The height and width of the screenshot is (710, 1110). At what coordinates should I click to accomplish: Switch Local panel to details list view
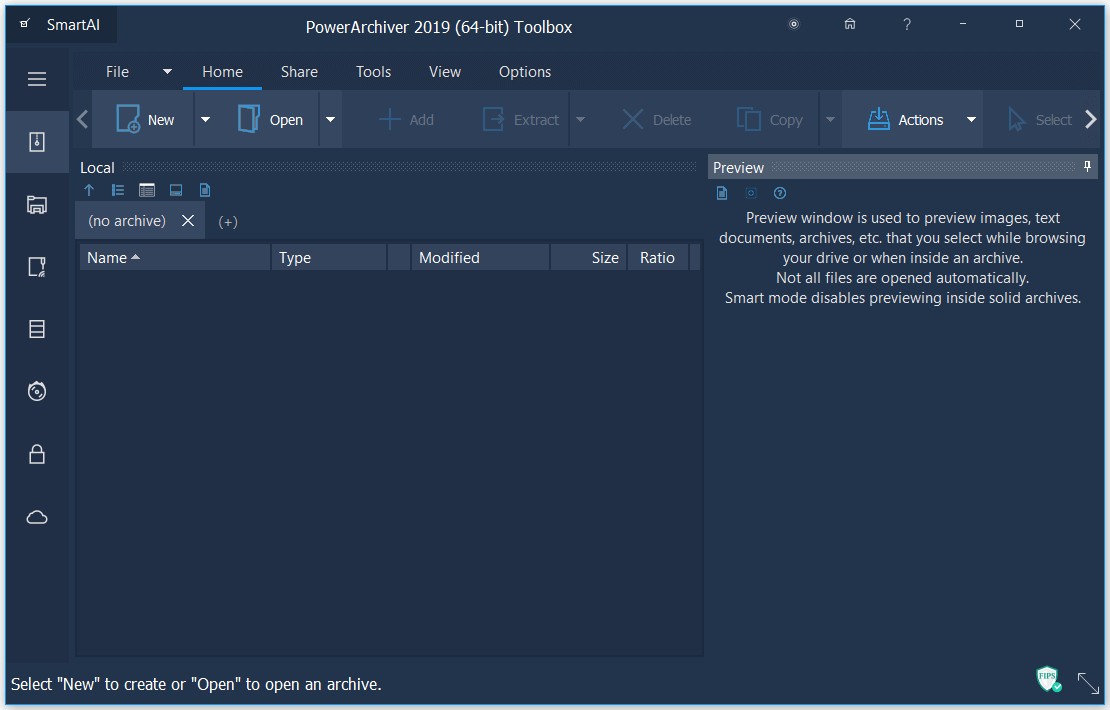click(147, 190)
